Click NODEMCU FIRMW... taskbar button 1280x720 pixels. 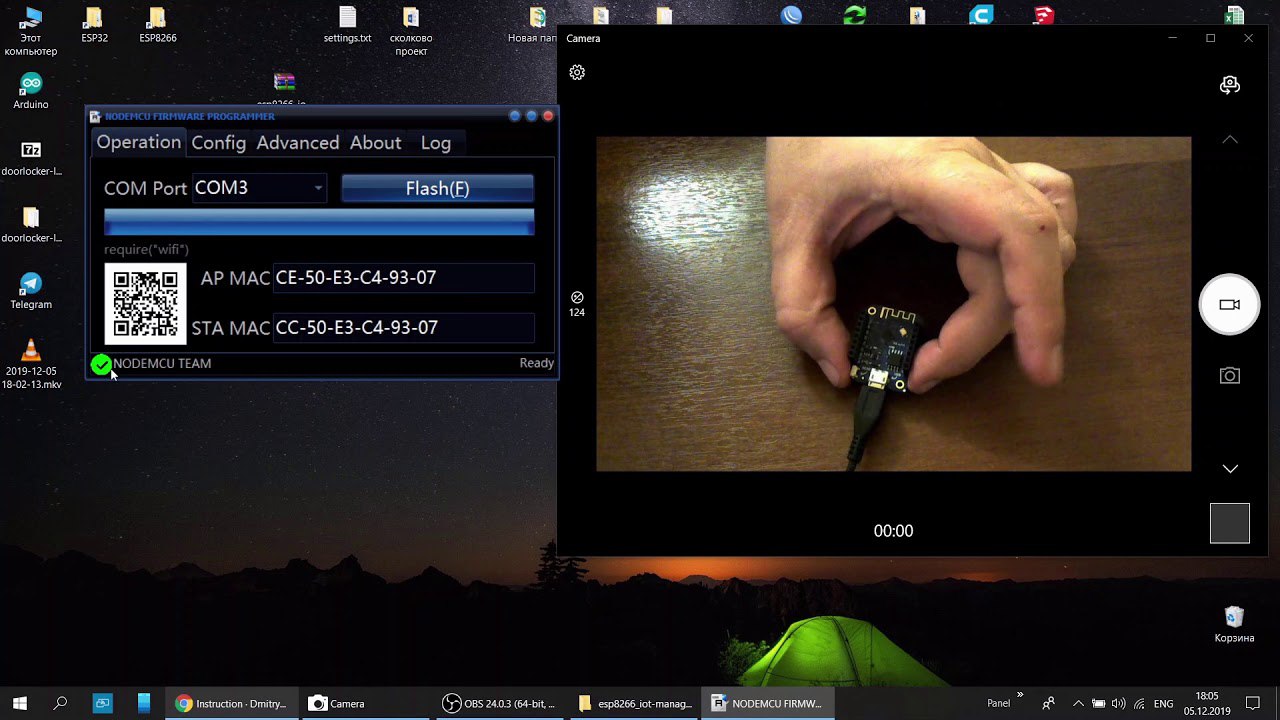coord(767,703)
